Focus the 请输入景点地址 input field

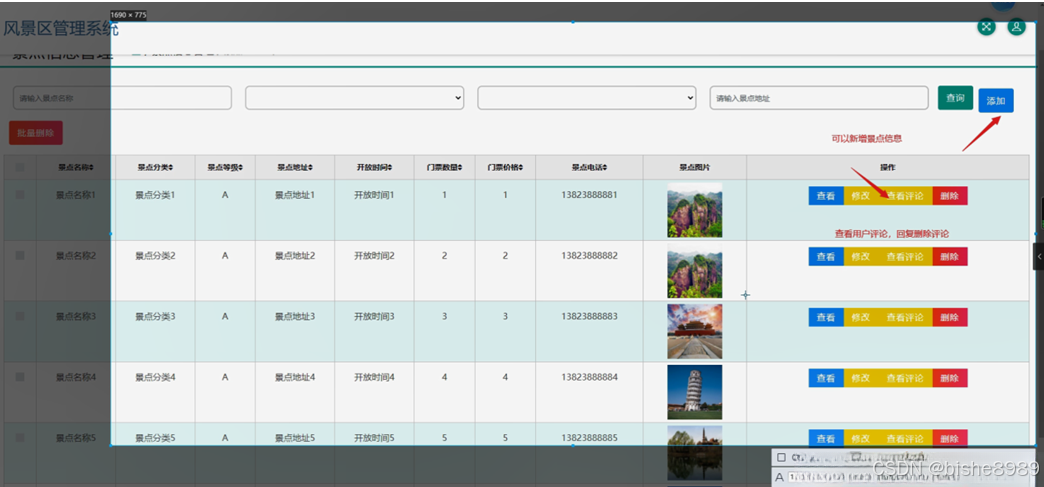(819, 98)
